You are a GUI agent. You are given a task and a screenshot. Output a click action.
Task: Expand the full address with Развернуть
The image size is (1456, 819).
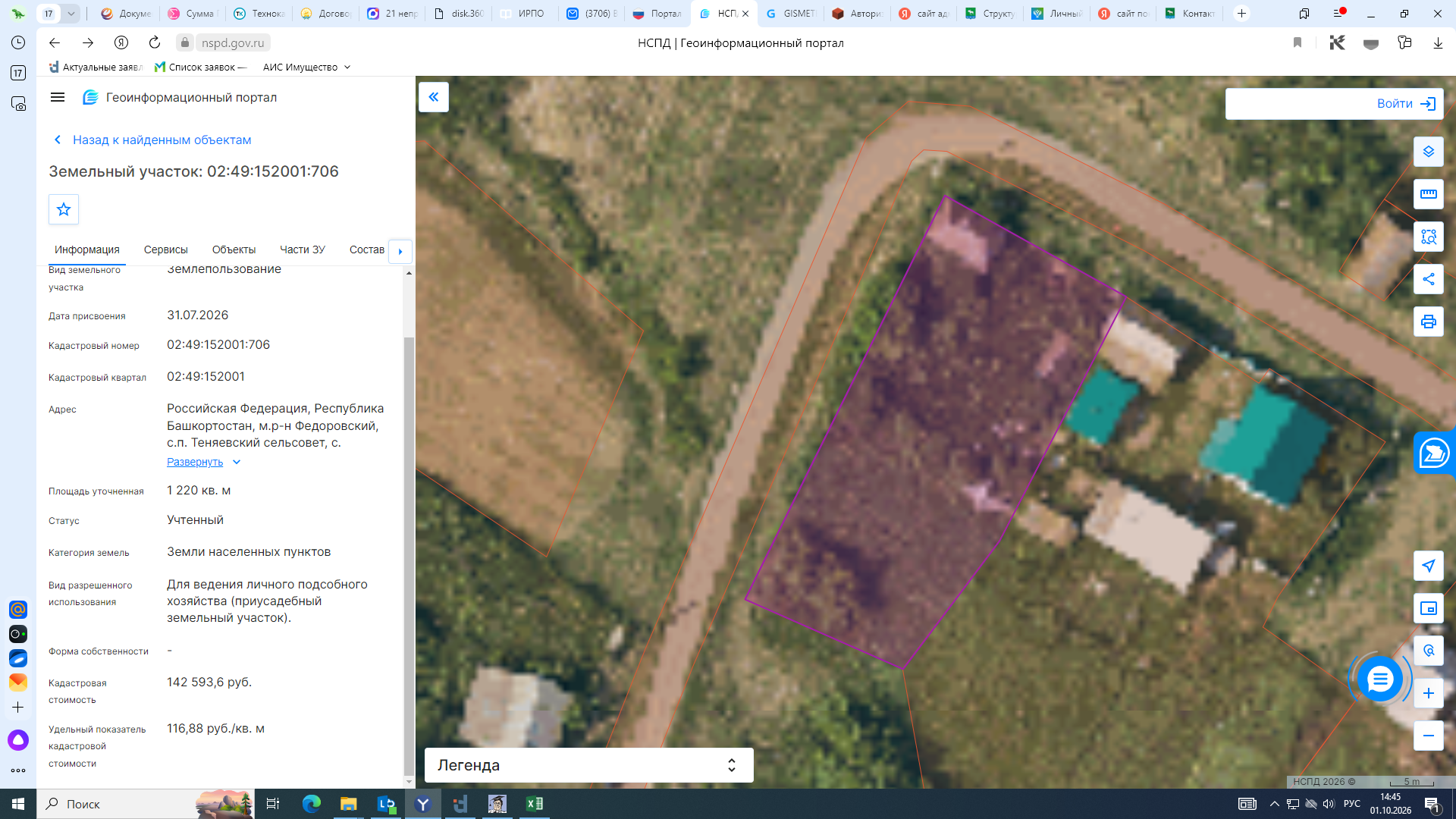(203, 462)
